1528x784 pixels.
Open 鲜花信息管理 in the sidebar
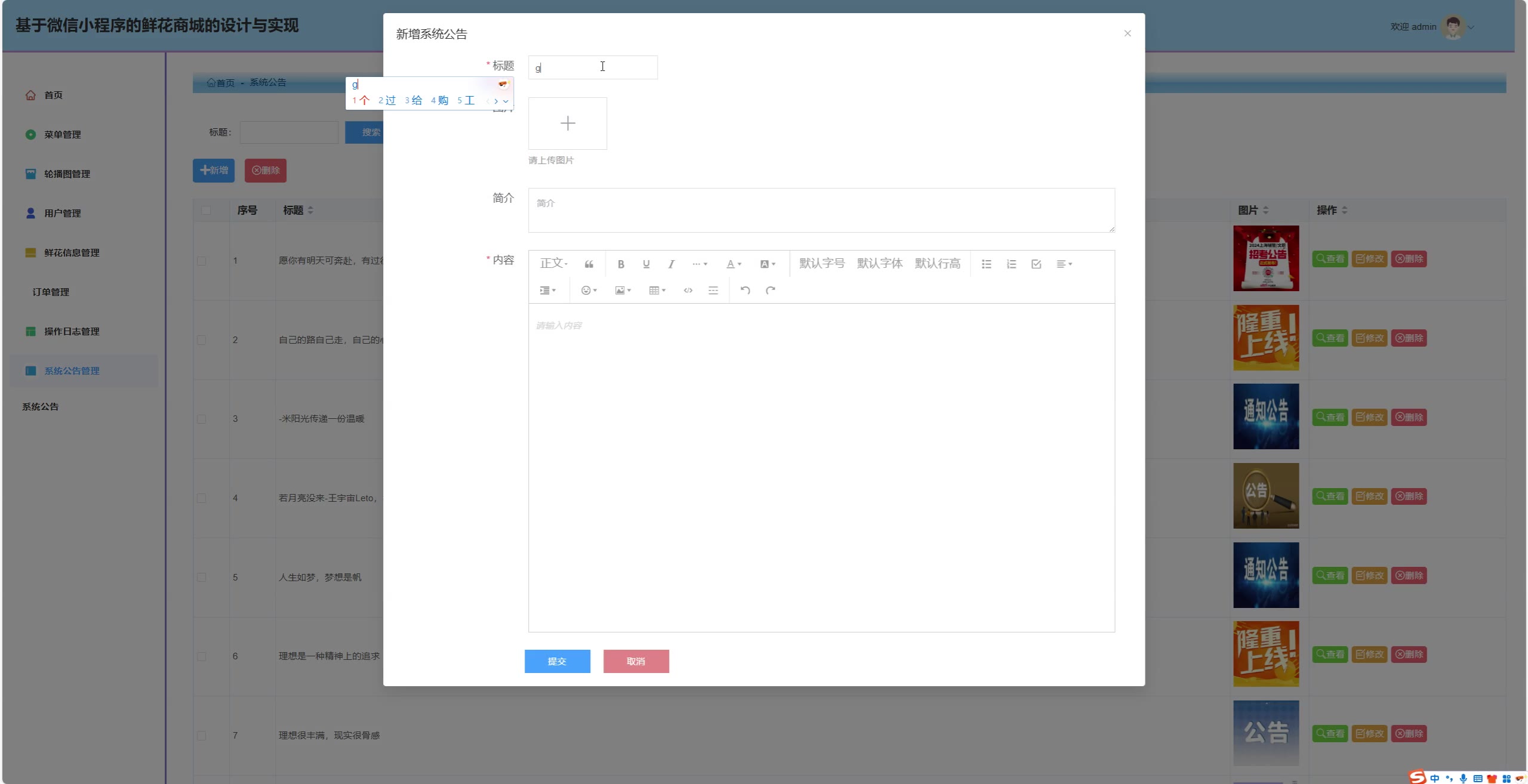point(72,252)
